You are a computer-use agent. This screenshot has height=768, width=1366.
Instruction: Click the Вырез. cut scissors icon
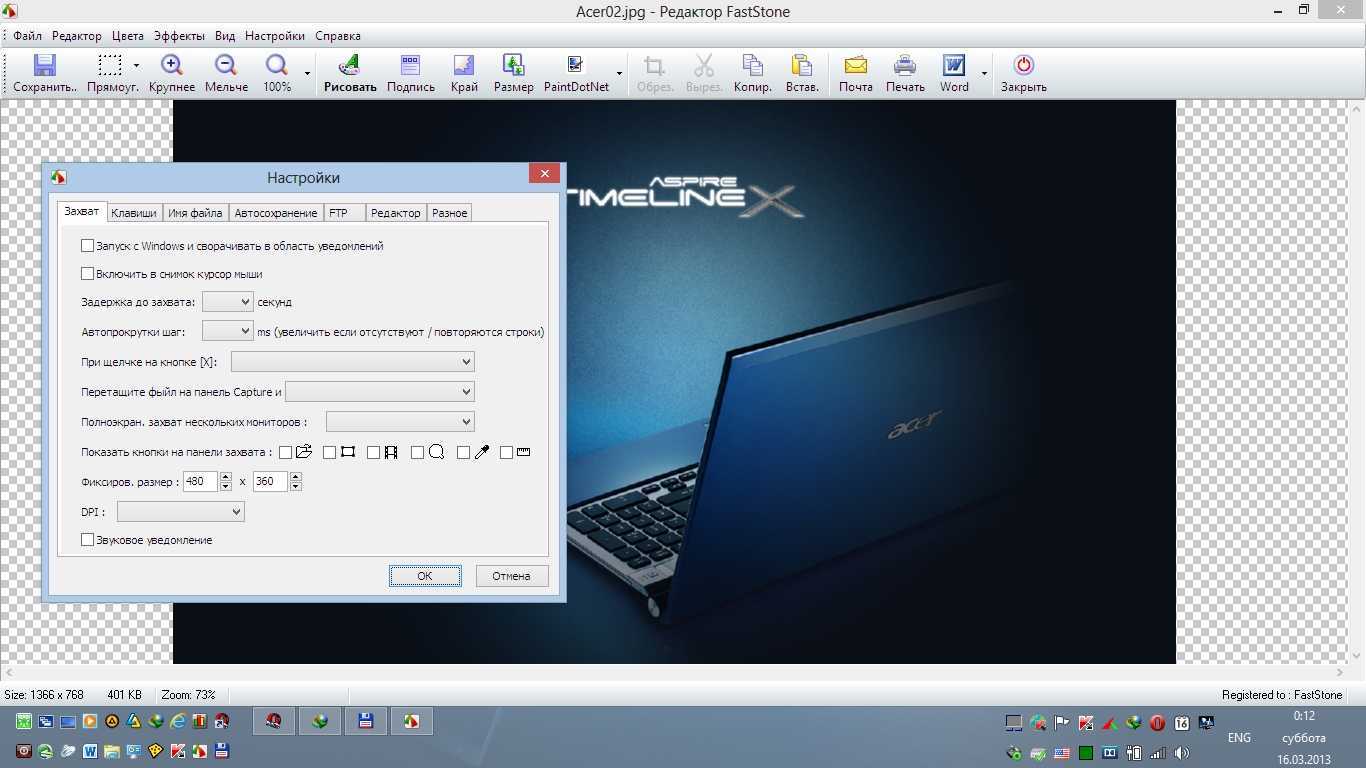(x=704, y=66)
